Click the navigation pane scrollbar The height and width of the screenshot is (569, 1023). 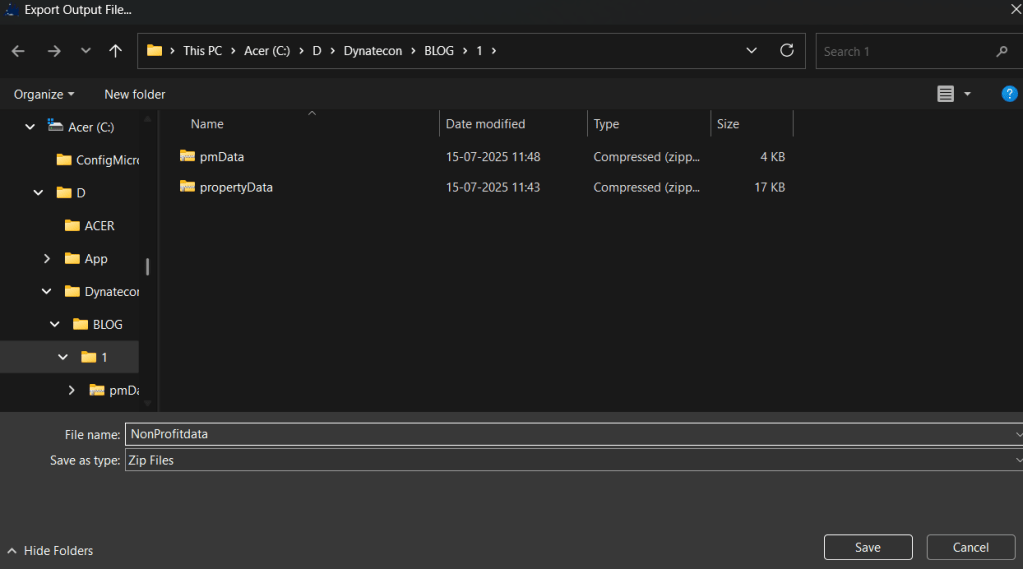pos(148,266)
